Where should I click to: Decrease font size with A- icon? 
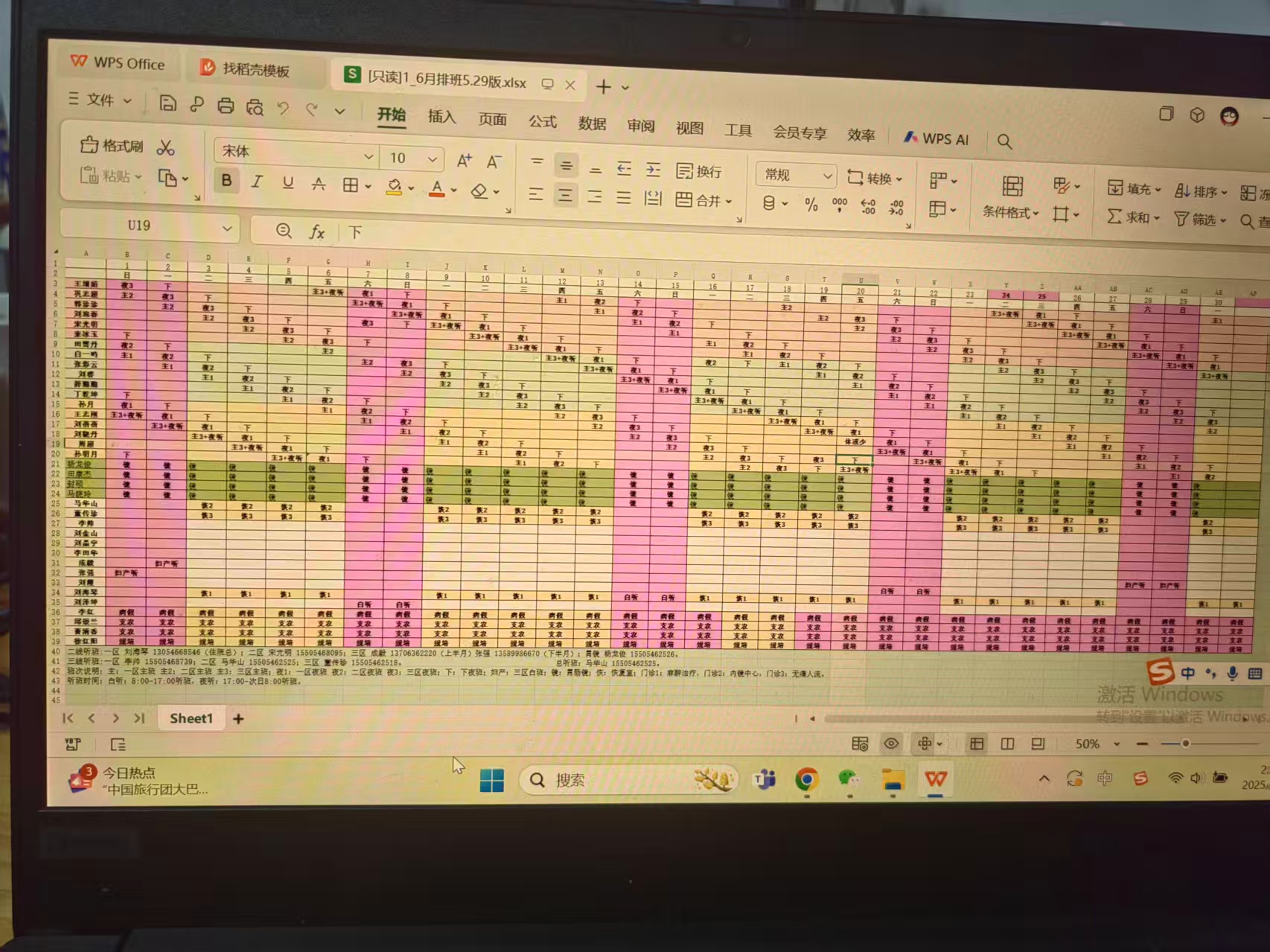494,162
